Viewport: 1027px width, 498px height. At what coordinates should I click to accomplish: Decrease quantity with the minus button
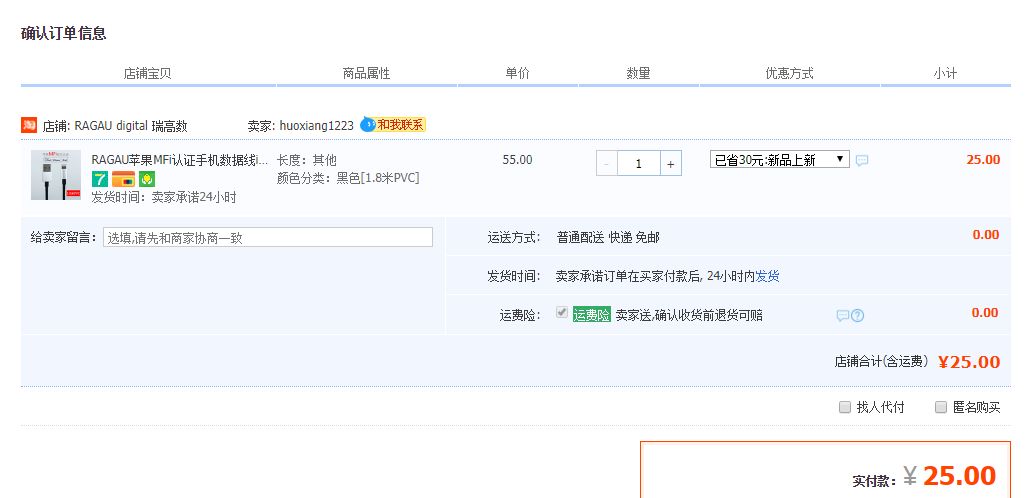(x=607, y=164)
